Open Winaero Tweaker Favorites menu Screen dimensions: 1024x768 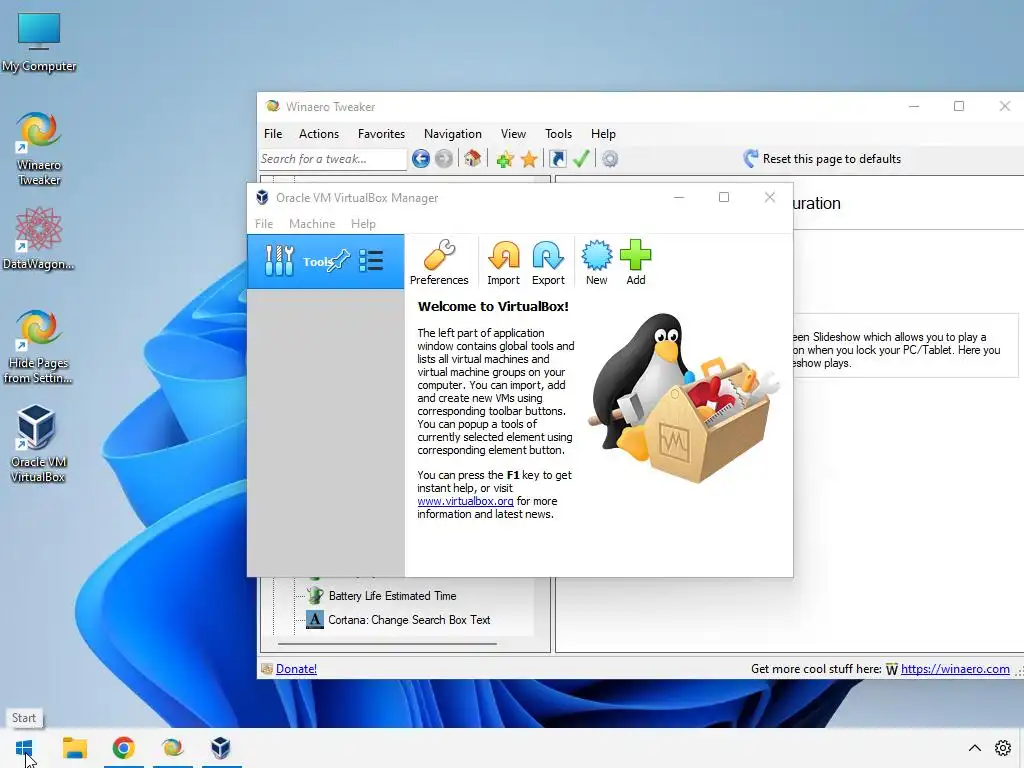click(381, 134)
